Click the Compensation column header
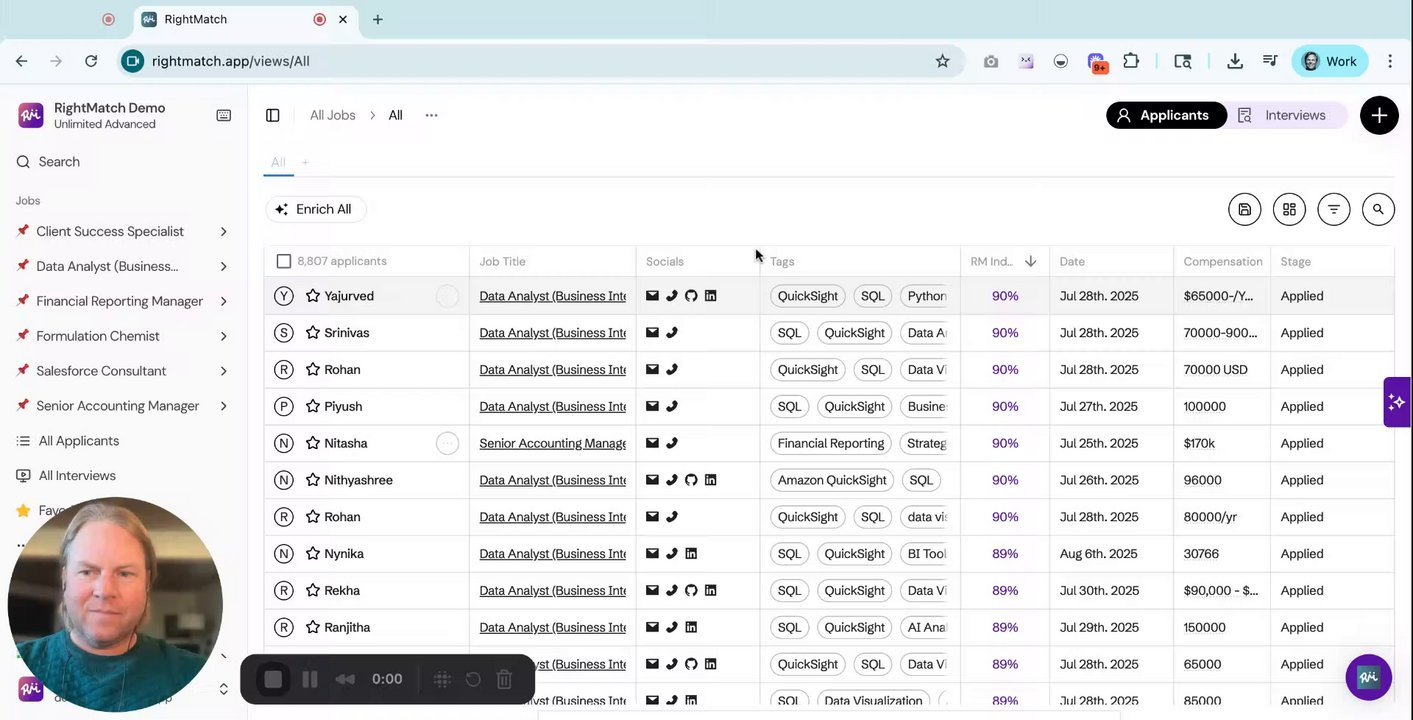Viewport: 1413px width, 720px height. [x=1223, y=261]
